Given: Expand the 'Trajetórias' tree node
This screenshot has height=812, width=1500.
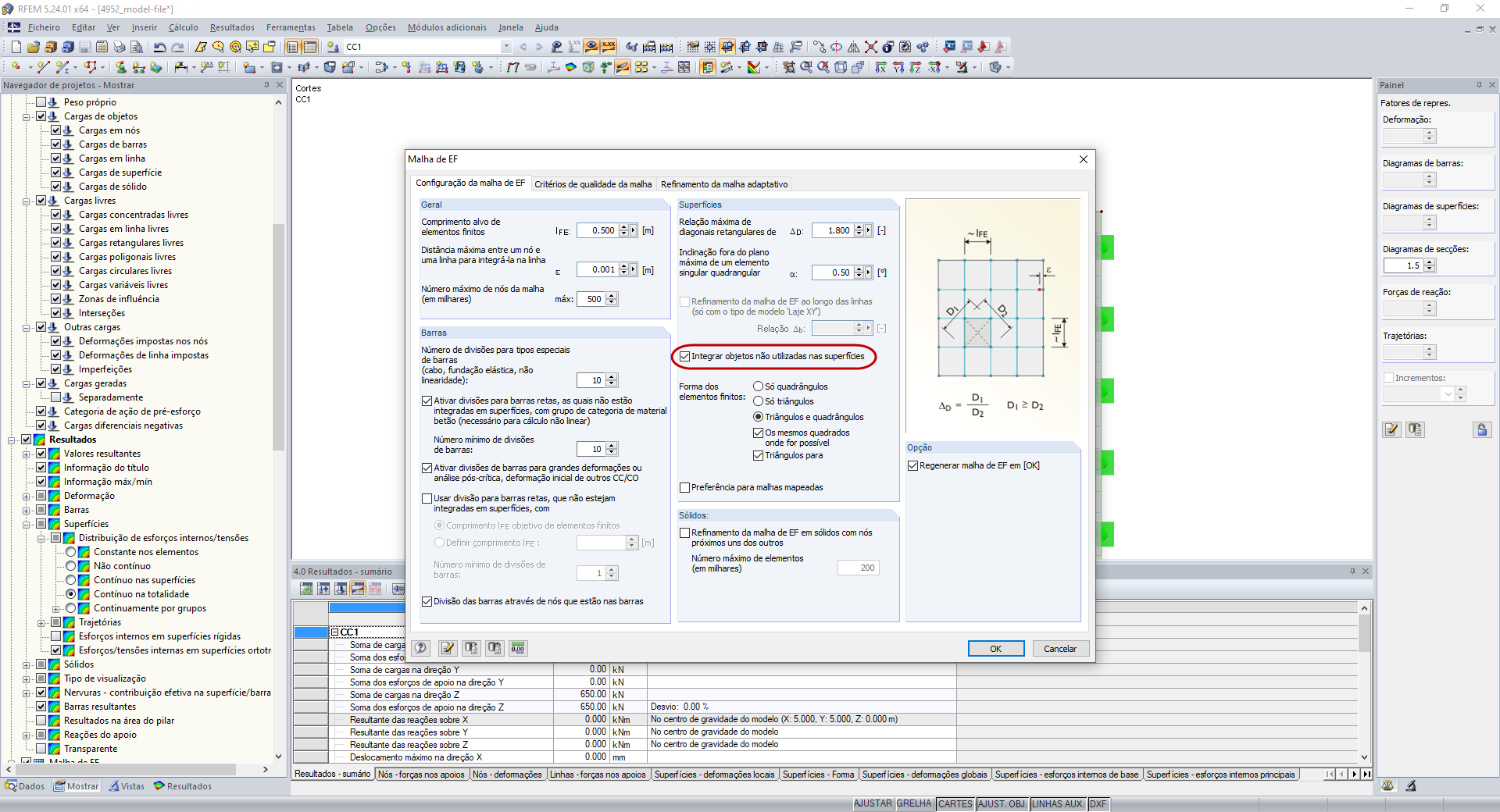Looking at the screenshot, I should (41, 622).
